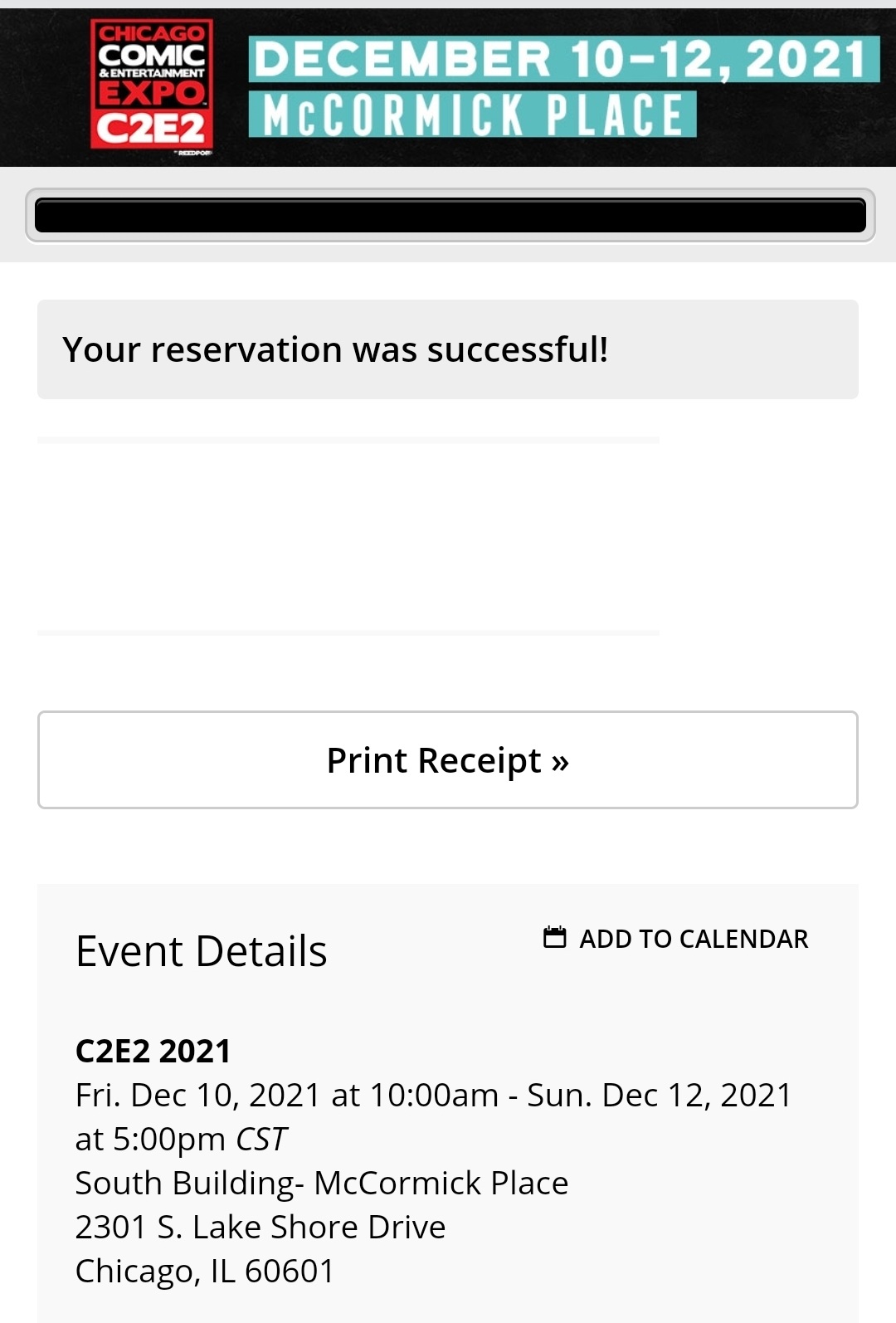Tap the italic CST timezone label
The height and width of the screenshot is (1323, 896).
261,1139
